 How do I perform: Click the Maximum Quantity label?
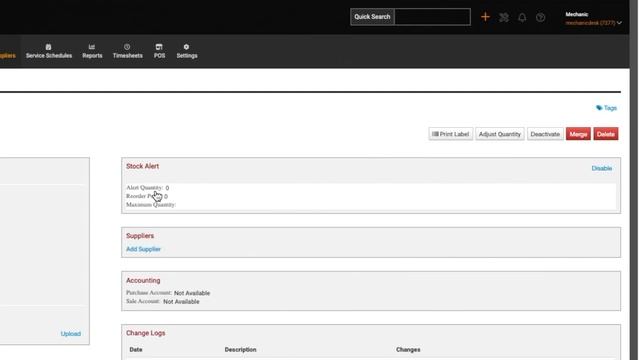[x=151, y=204]
